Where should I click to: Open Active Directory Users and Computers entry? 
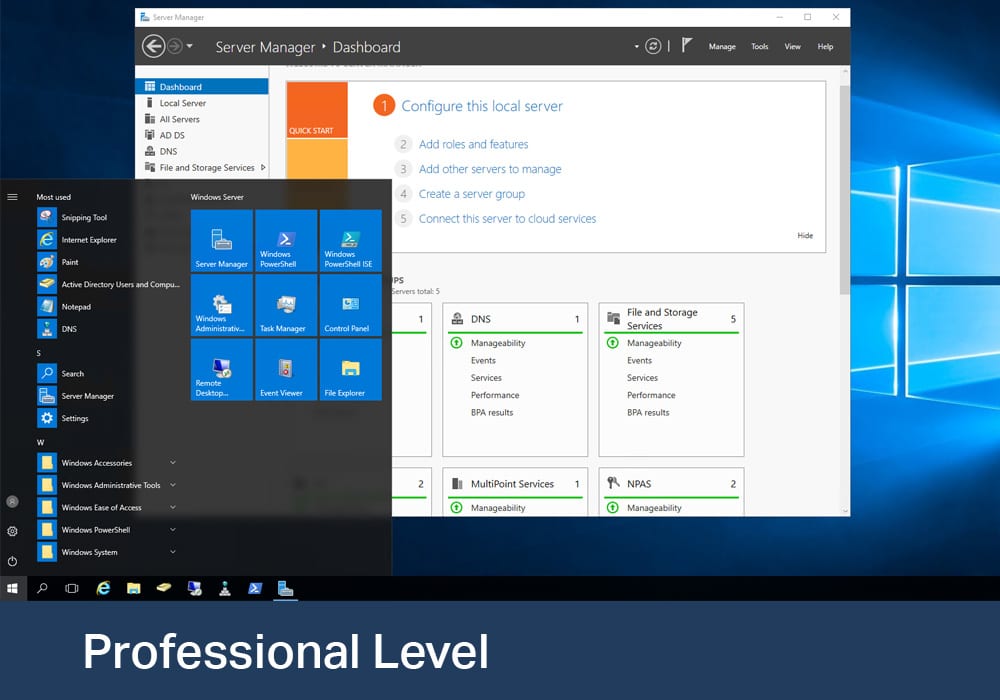coord(108,284)
